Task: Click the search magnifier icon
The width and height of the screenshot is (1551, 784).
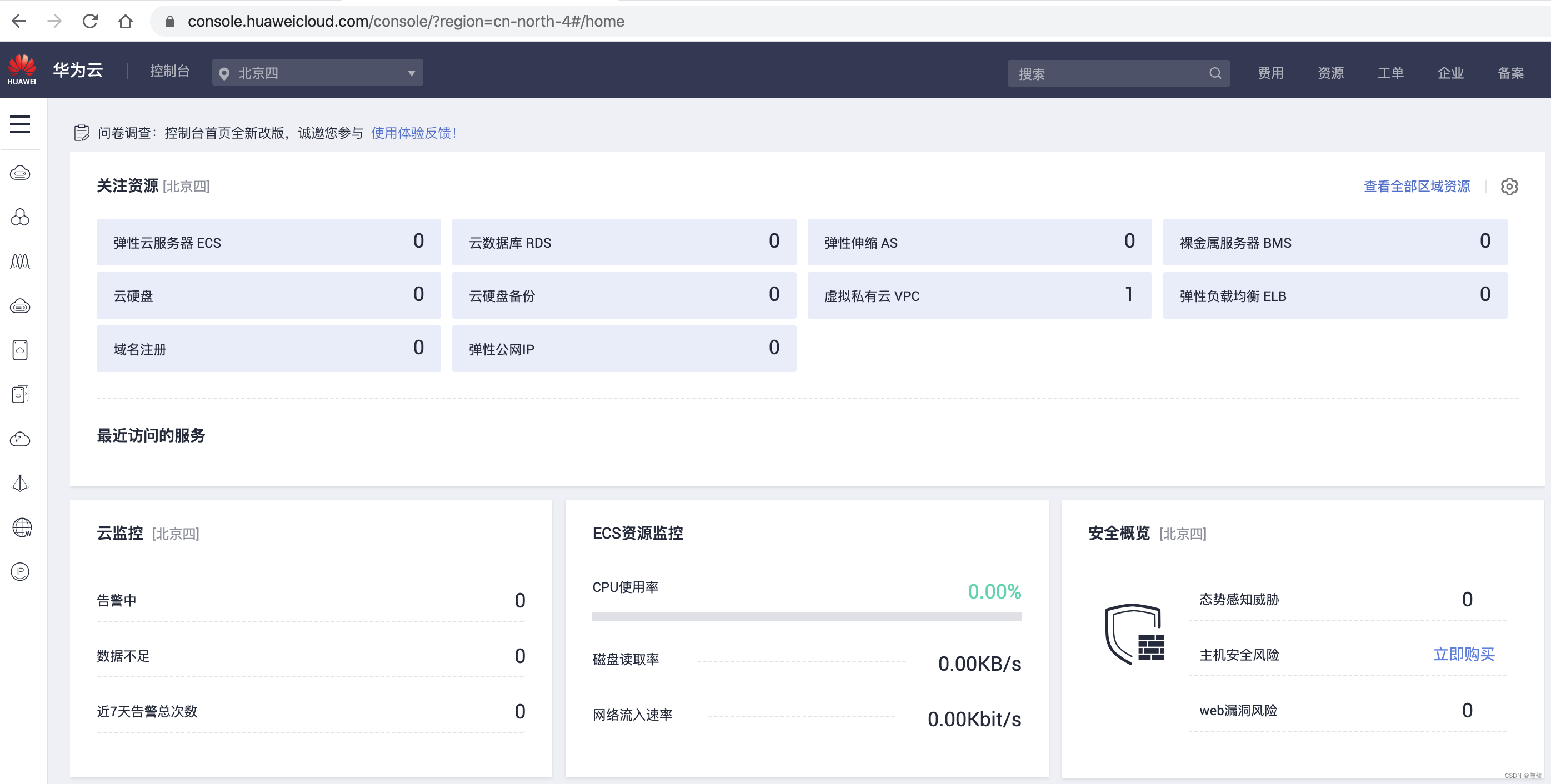Action: (1215, 73)
